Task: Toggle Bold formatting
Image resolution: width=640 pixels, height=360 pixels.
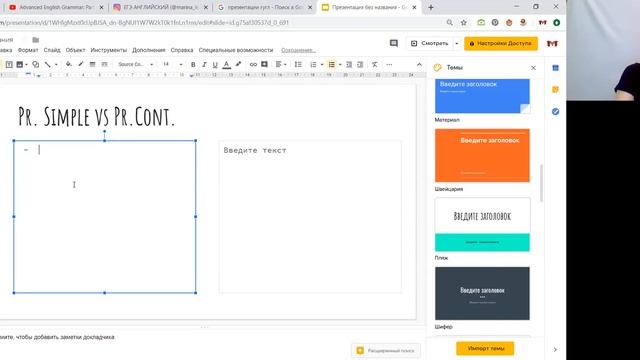Action: 193,64
